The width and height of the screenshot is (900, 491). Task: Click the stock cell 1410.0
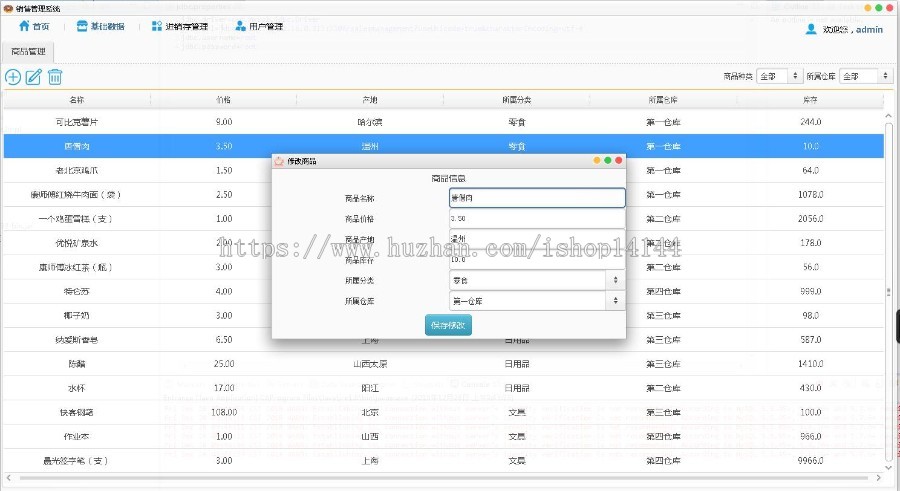[810, 364]
